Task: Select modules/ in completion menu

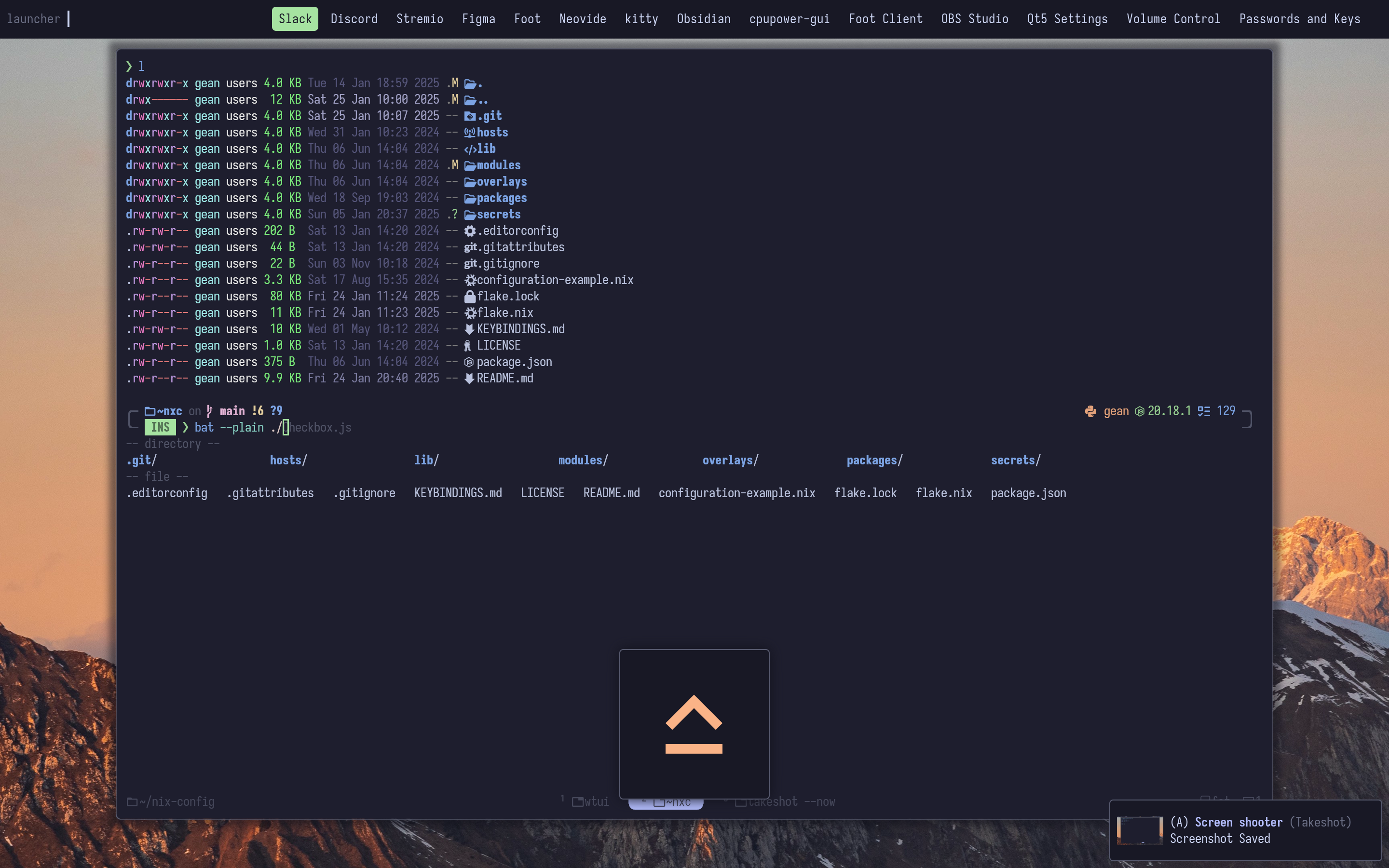Action: pos(583,461)
